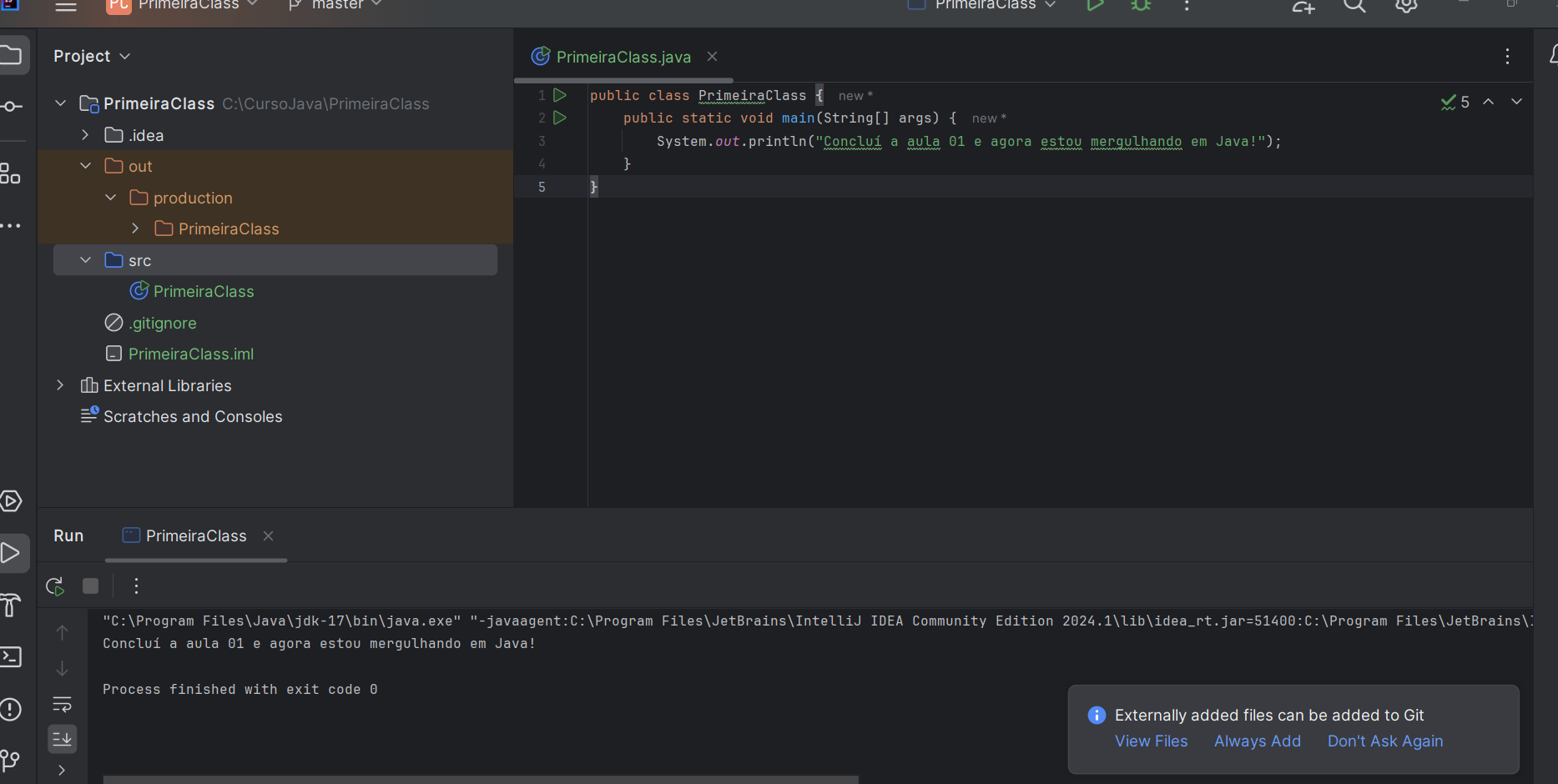The width and height of the screenshot is (1558, 784).
Task: Click Always Add in Git notification
Action: click(1257, 741)
